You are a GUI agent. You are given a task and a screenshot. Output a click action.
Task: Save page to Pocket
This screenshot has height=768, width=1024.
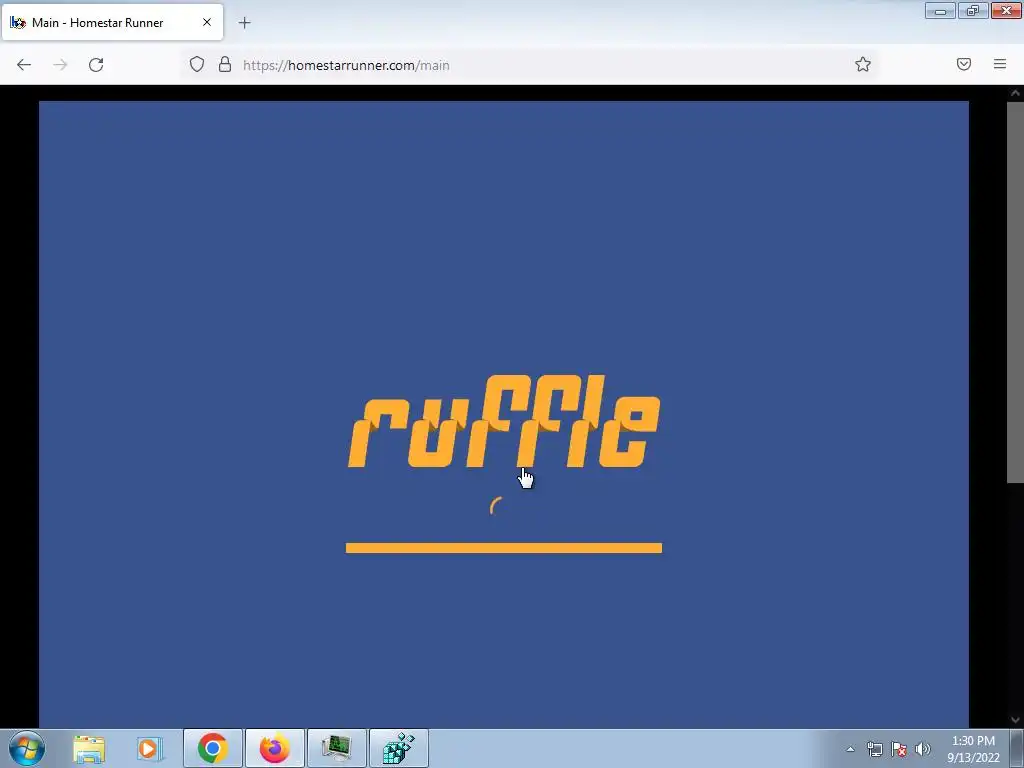964,64
